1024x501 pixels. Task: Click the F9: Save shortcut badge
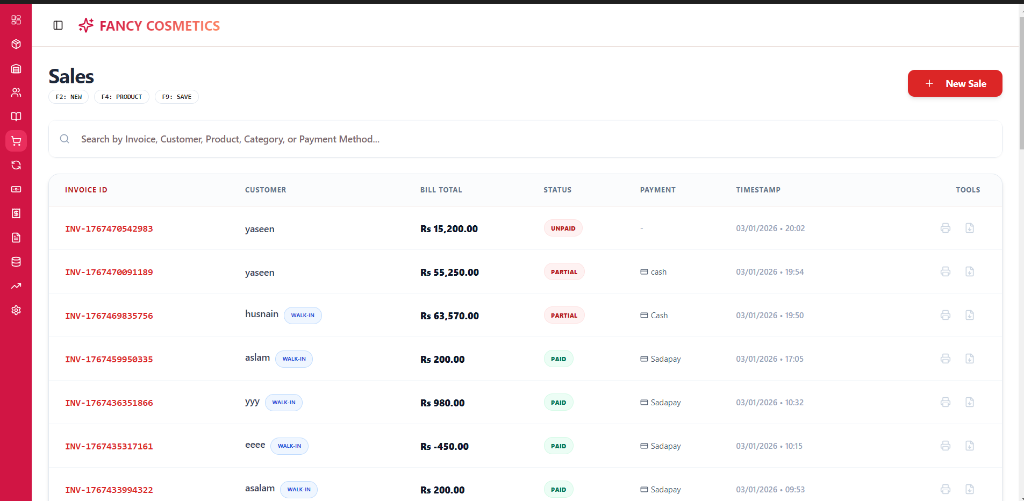(x=176, y=97)
